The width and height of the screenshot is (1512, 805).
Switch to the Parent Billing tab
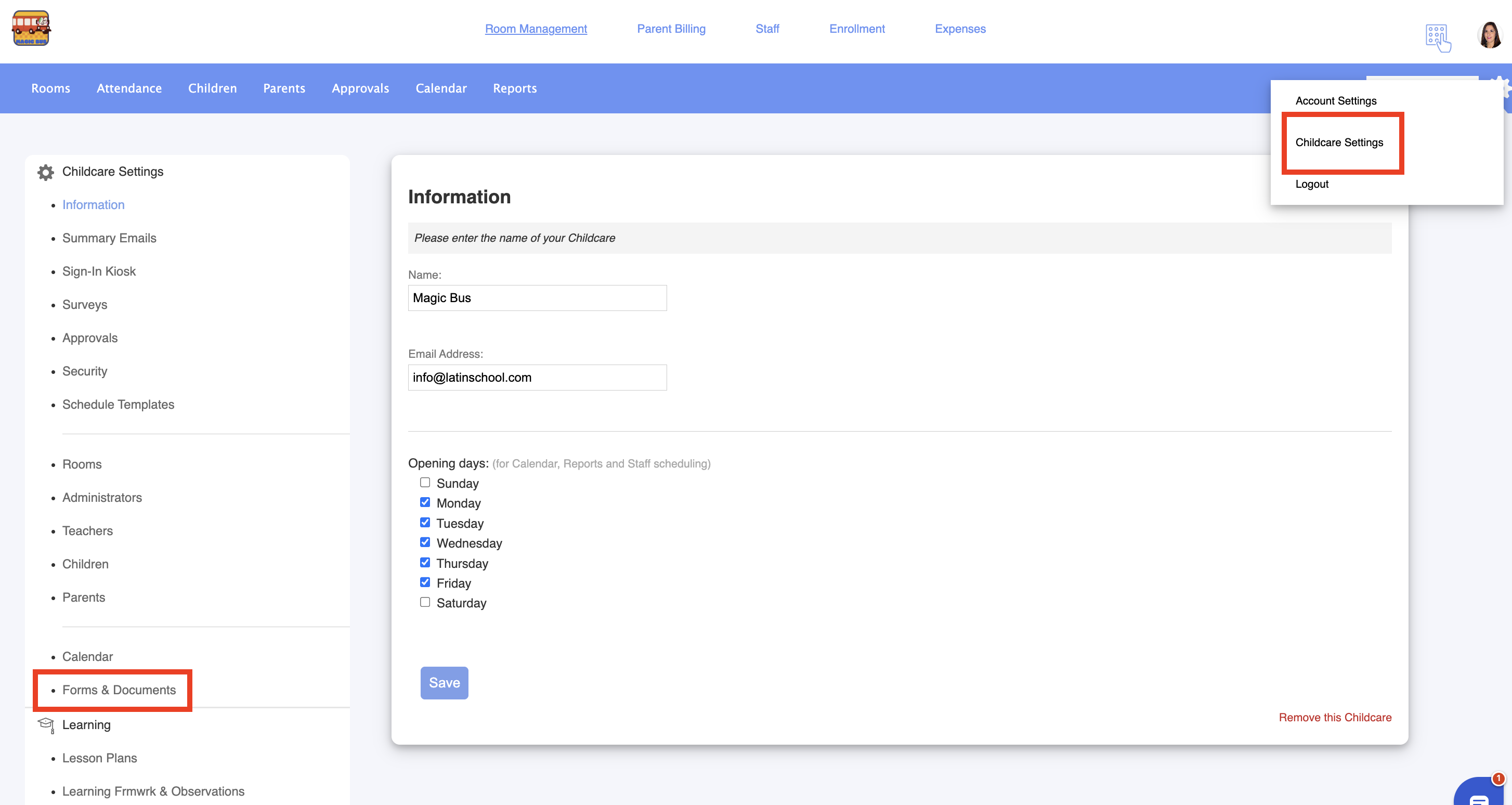point(671,29)
